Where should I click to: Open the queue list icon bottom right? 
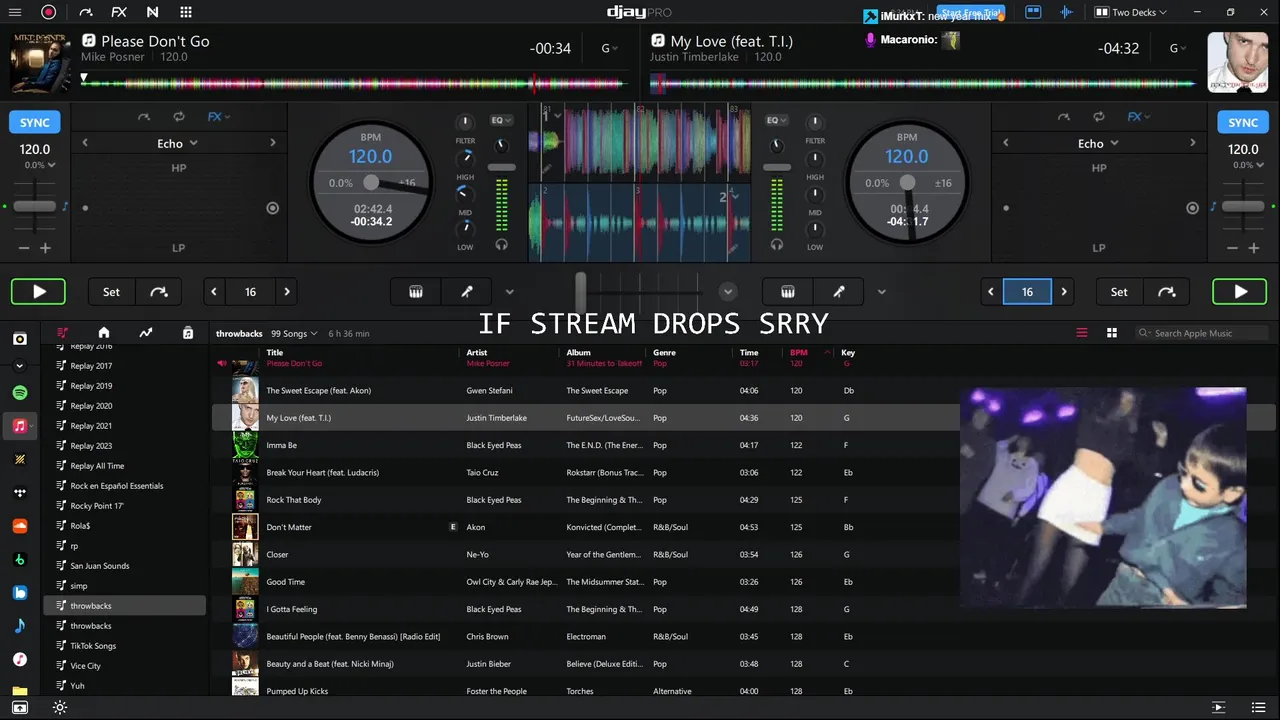[1258, 708]
